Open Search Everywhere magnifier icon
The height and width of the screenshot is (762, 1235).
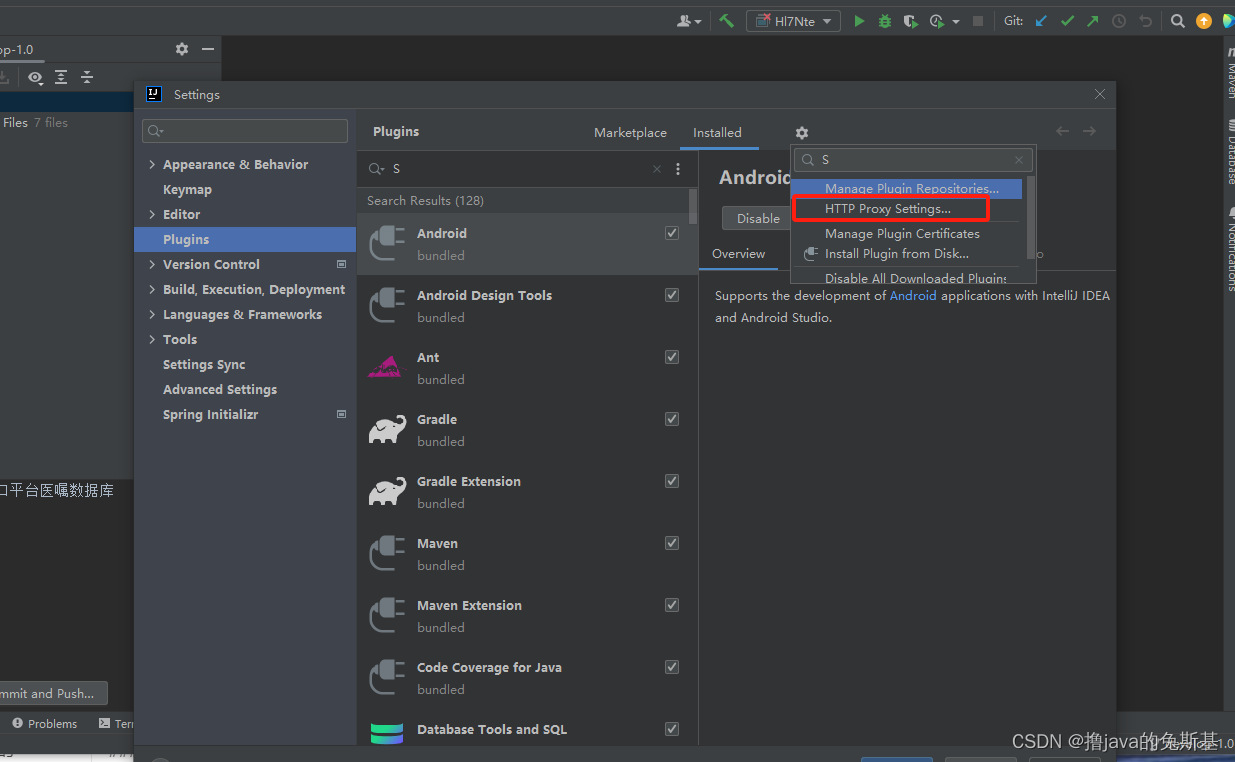[x=1178, y=21]
